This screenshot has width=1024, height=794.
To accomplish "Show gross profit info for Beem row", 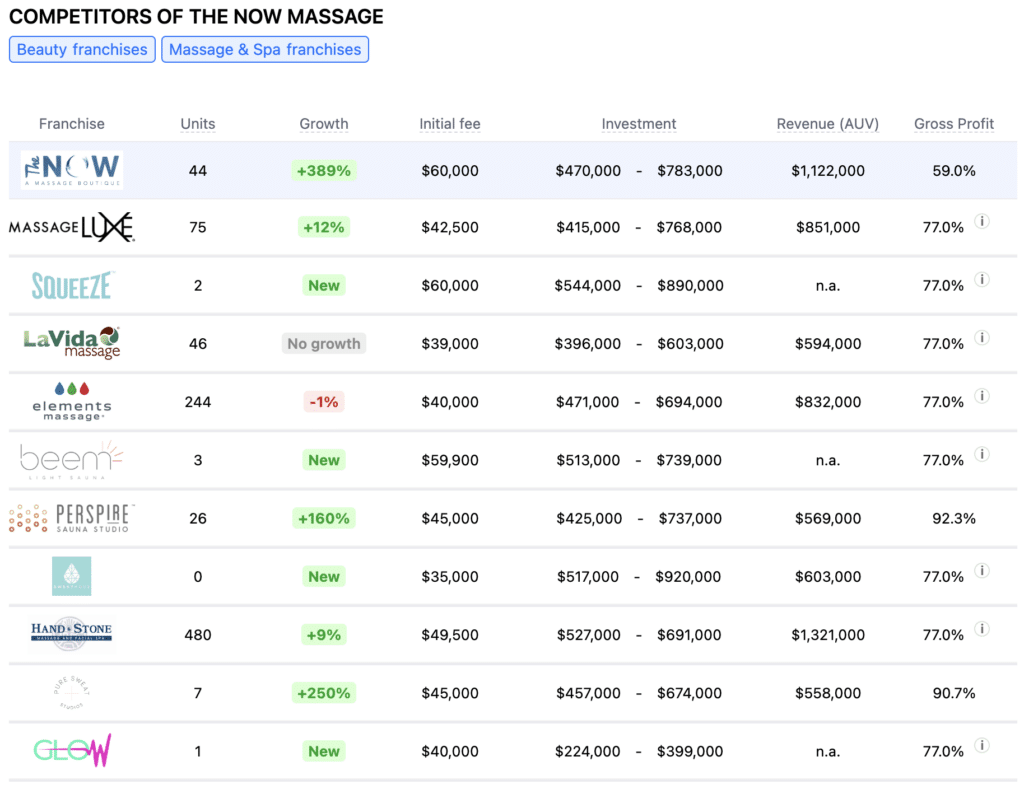I will 982,454.
